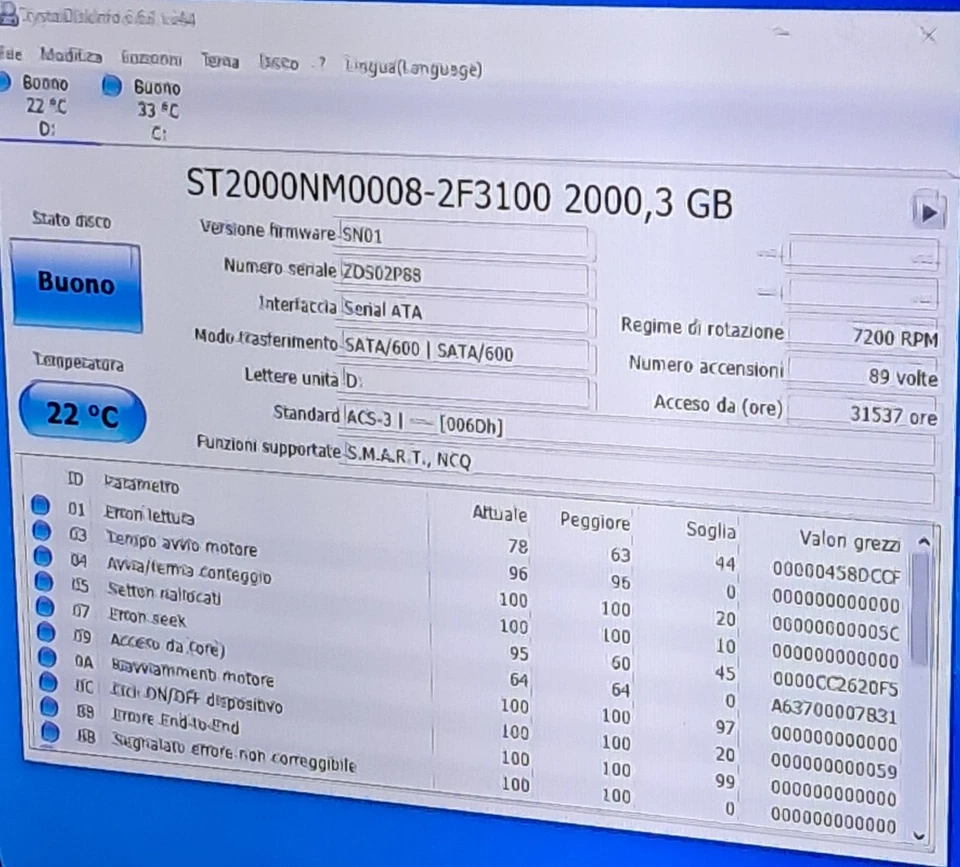Click the SMART list scroll down arrow
This screenshot has width=960, height=867.
coord(920,835)
